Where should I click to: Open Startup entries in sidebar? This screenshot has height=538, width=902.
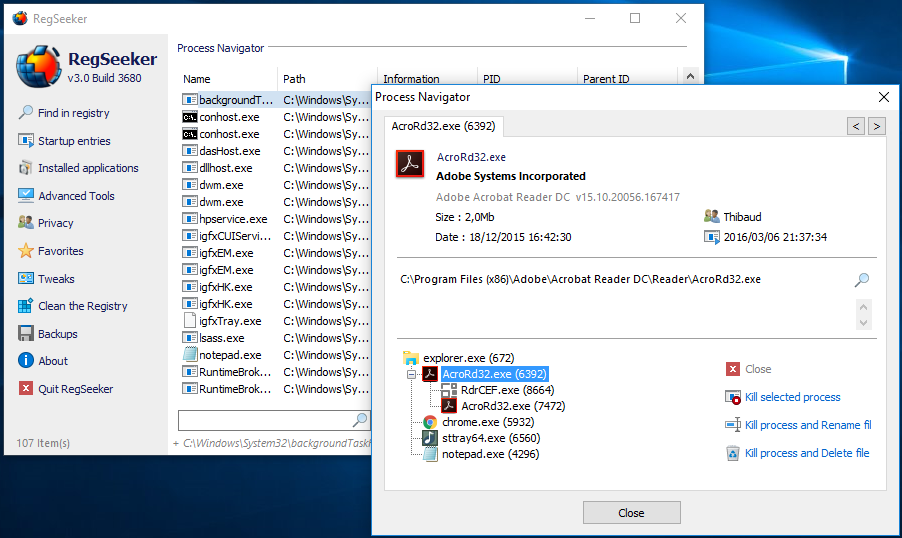point(64,140)
